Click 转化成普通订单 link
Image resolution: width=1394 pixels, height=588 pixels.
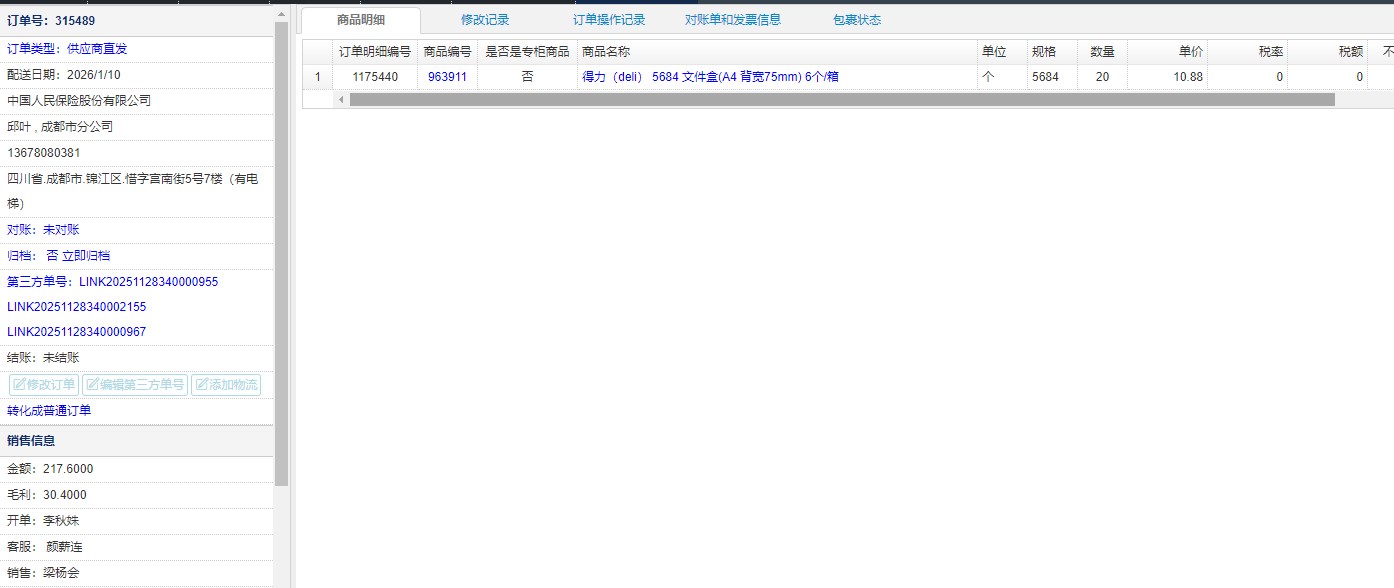click(x=49, y=411)
